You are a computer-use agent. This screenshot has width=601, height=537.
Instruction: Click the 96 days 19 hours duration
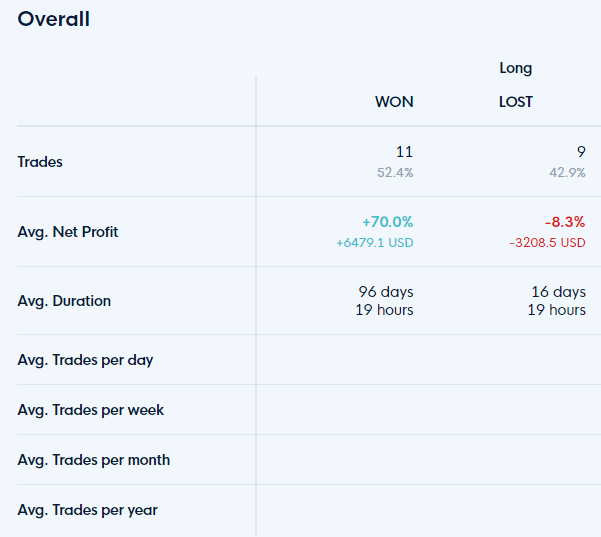click(384, 301)
